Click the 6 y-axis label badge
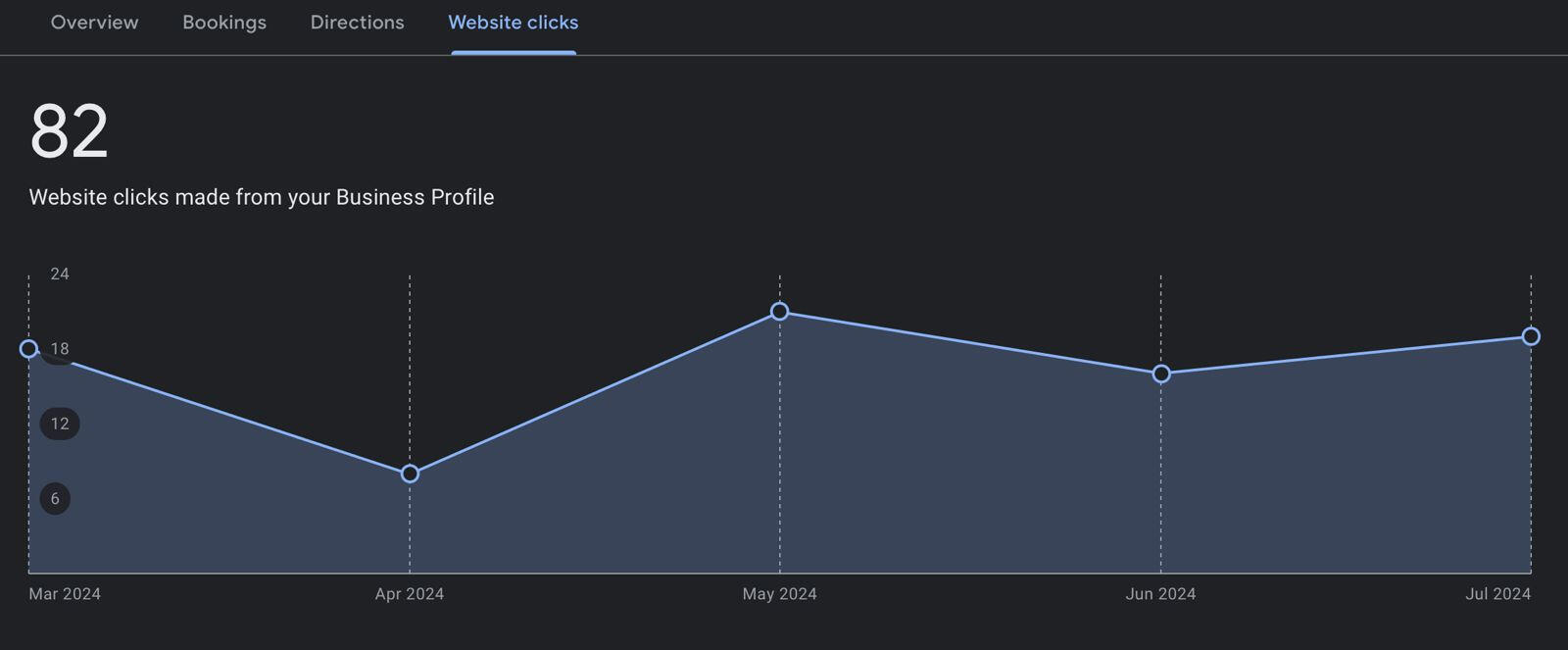 click(x=55, y=499)
